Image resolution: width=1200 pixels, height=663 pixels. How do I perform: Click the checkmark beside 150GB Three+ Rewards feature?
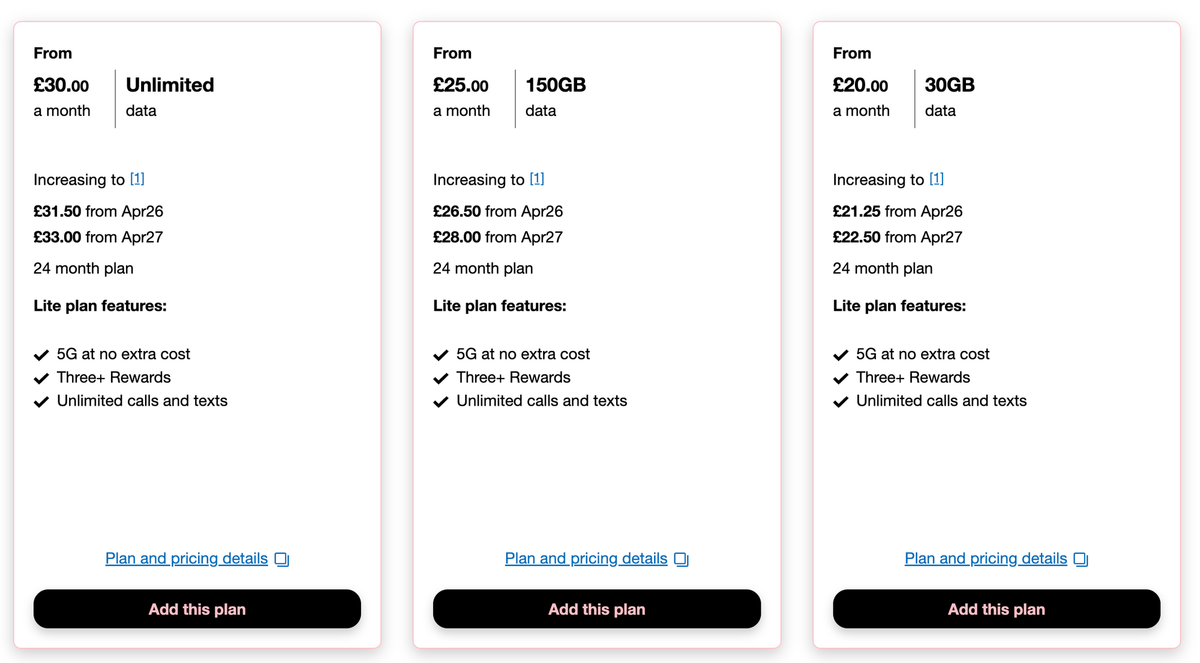tap(441, 377)
